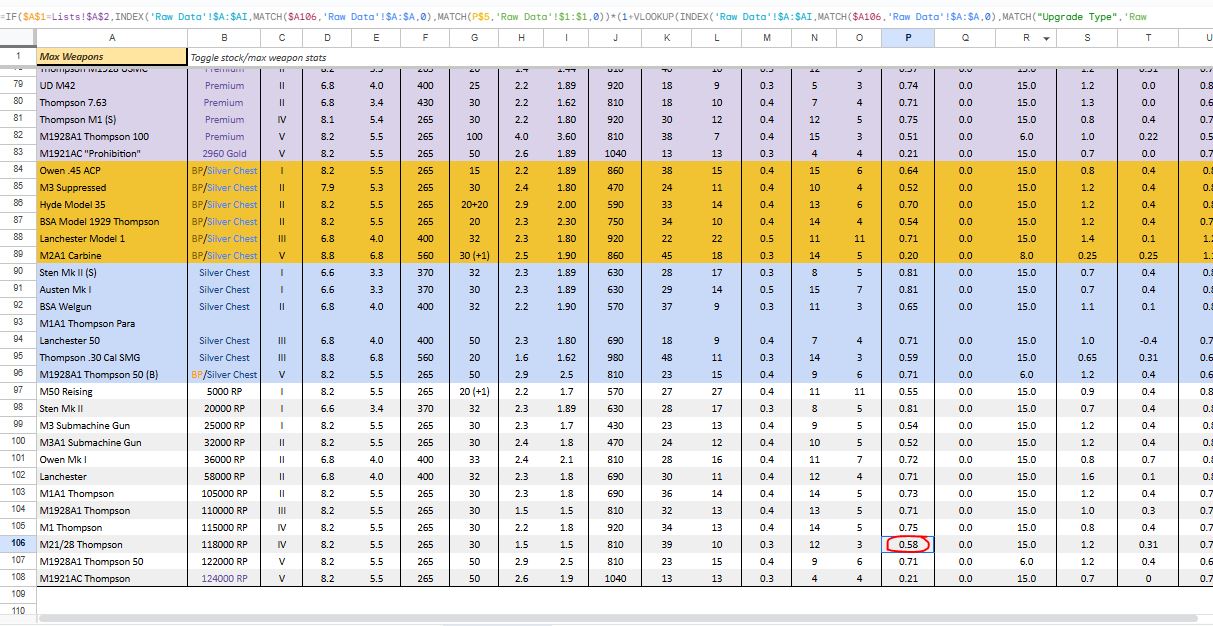Select the column P header
The height and width of the screenshot is (626, 1213).
point(907,38)
